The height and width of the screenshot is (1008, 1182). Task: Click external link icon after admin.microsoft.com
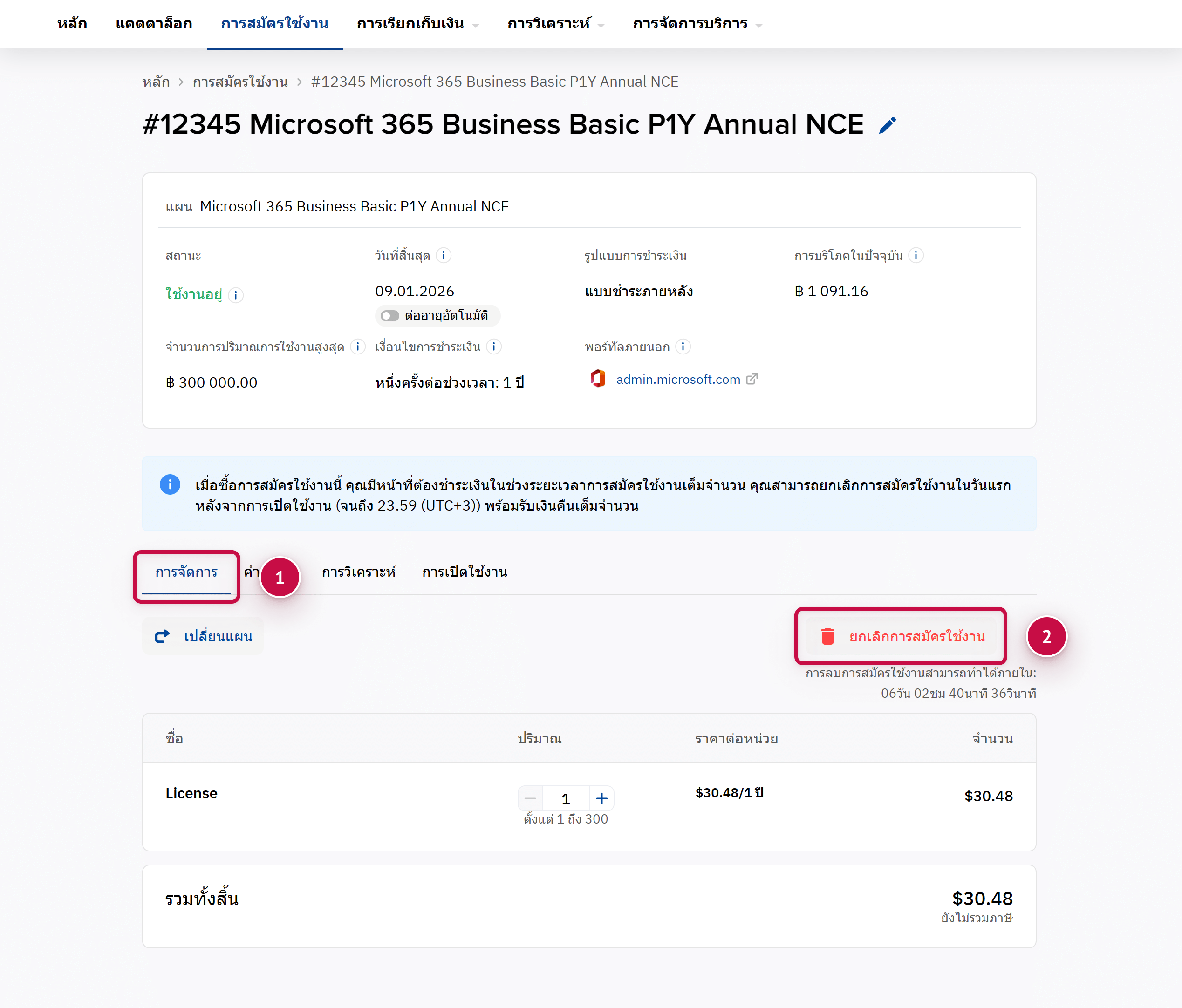point(752,379)
